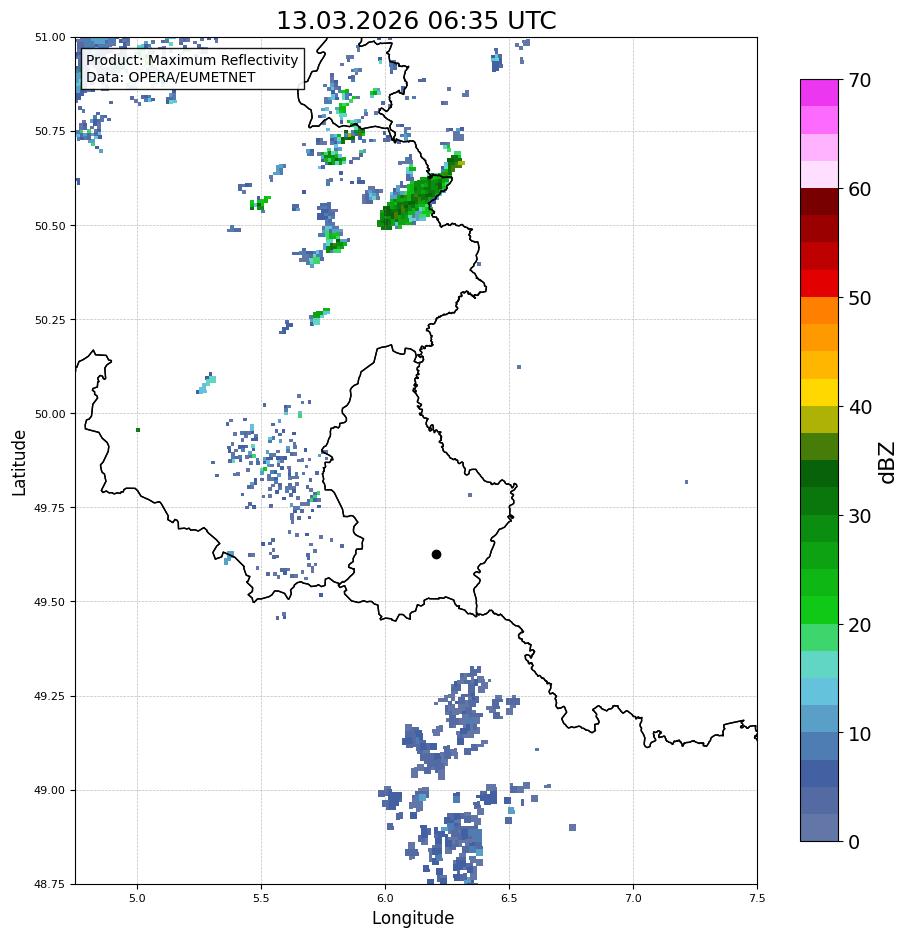Screen dimensions: 908x937
Task: Click the magenta top colorbar segment
Action: [x=820, y=93]
